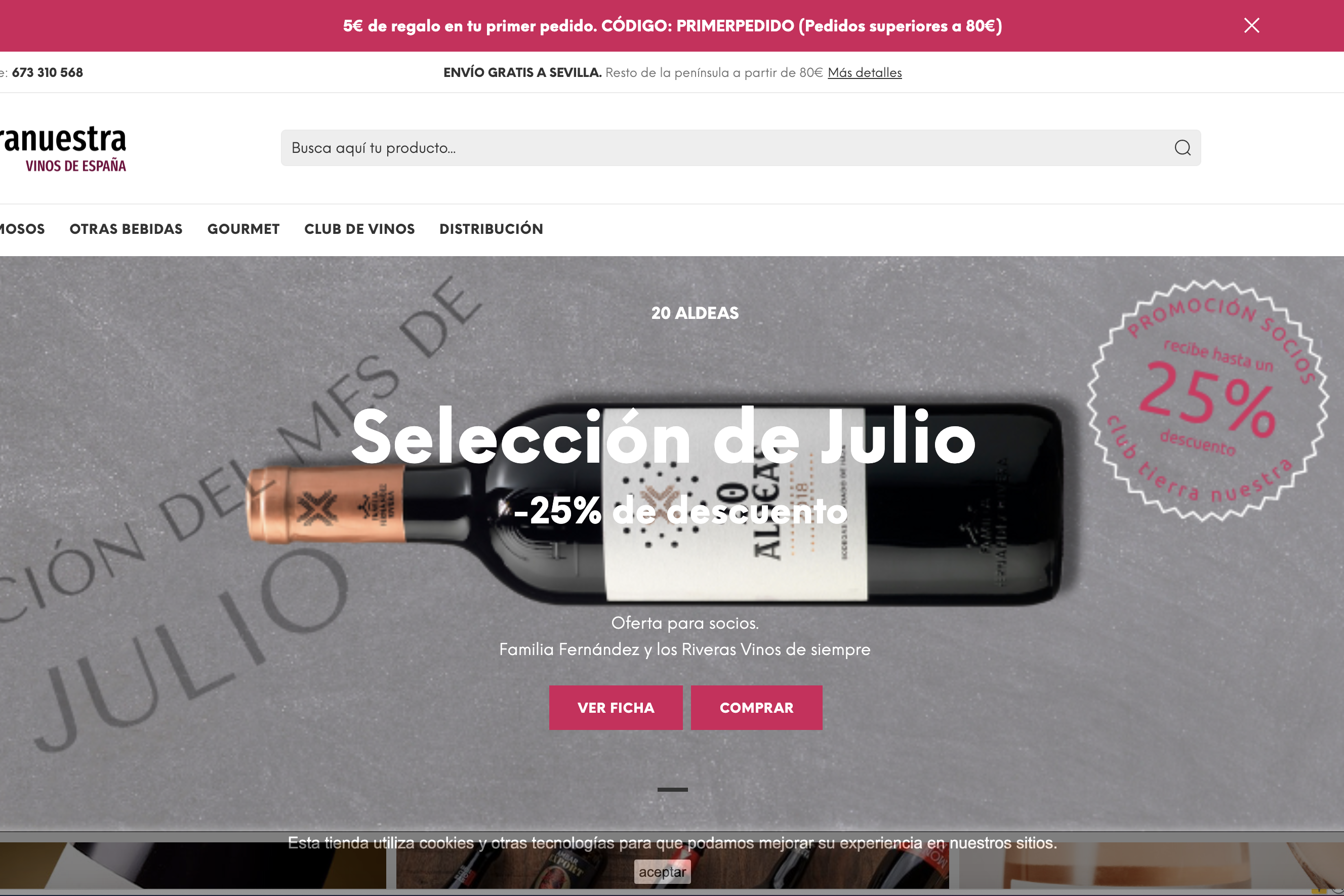The width and height of the screenshot is (1344, 896).
Task: Select the carousel slide indicator dash
Action: tap(672, 789)
